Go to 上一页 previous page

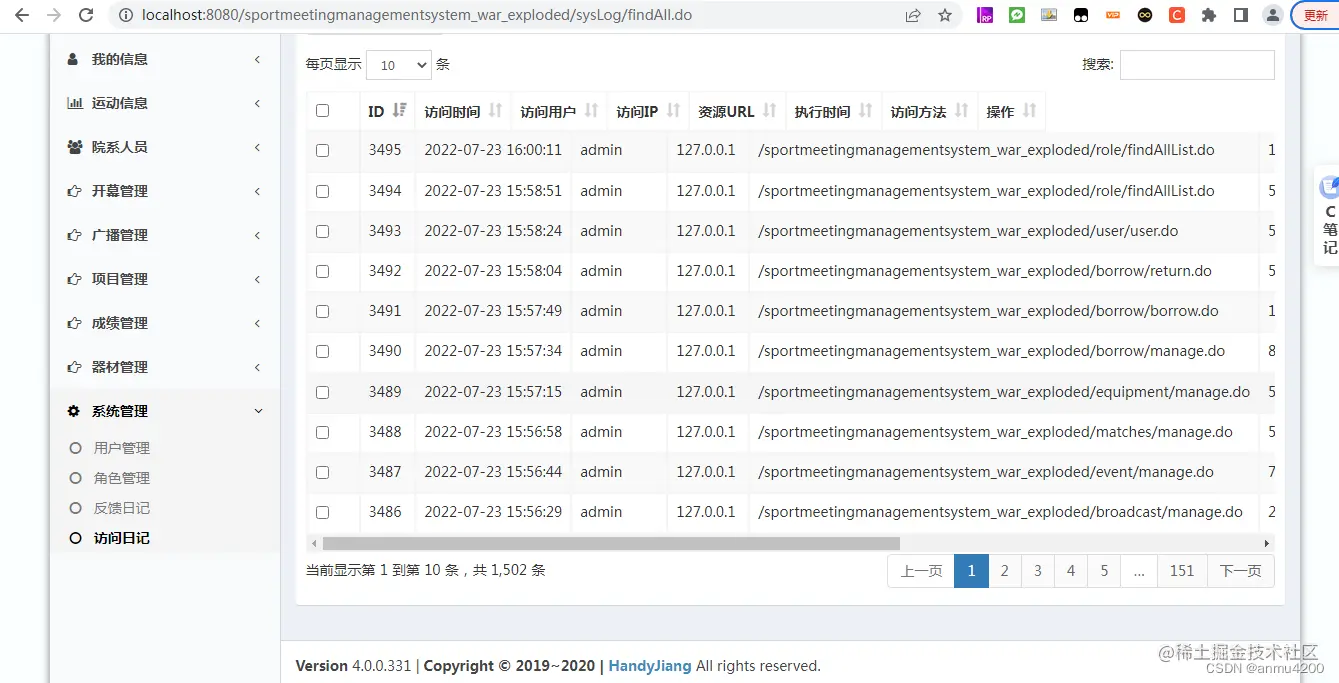coord(921,571)
